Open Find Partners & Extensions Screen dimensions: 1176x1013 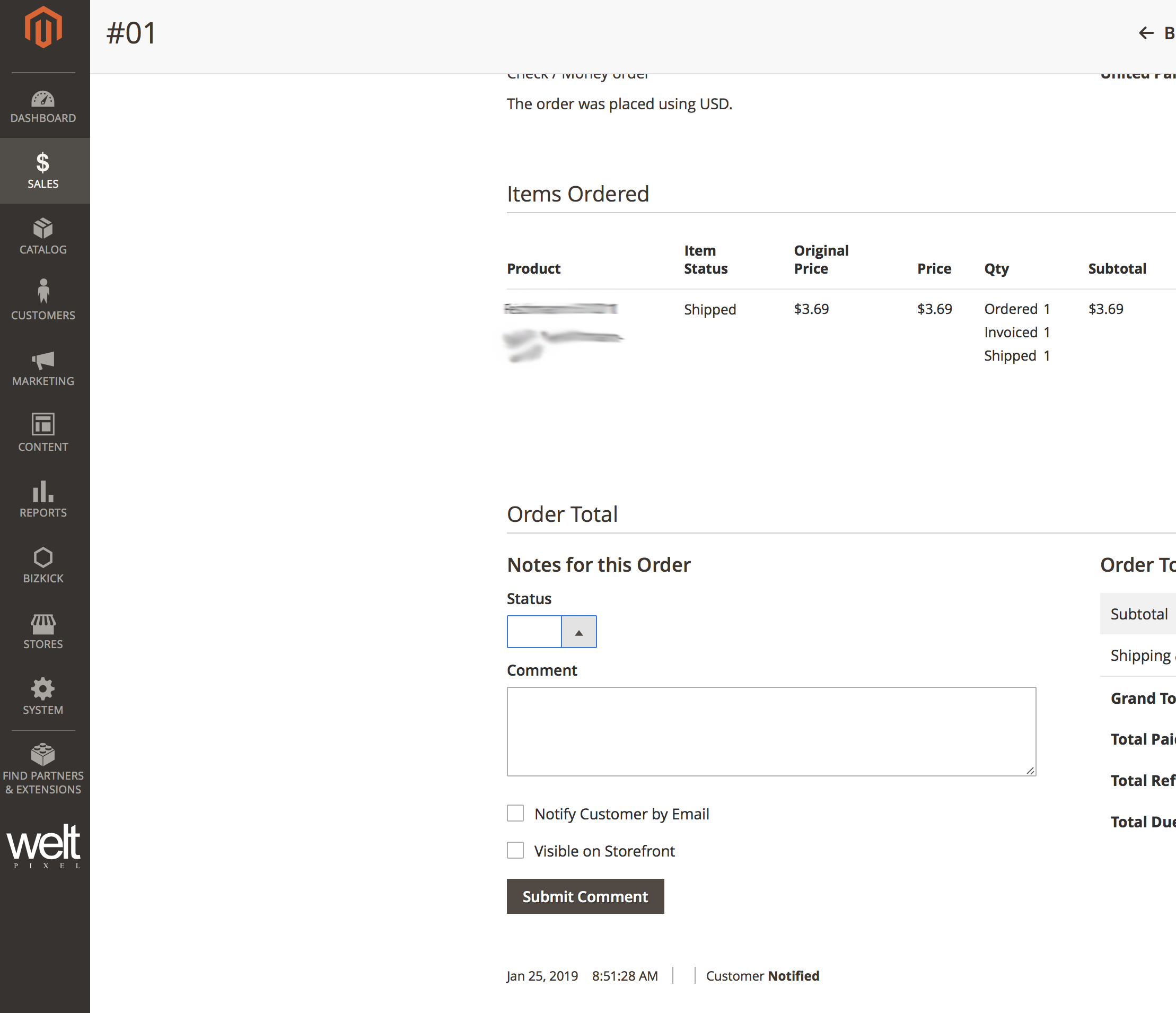(x=43, y=766)
